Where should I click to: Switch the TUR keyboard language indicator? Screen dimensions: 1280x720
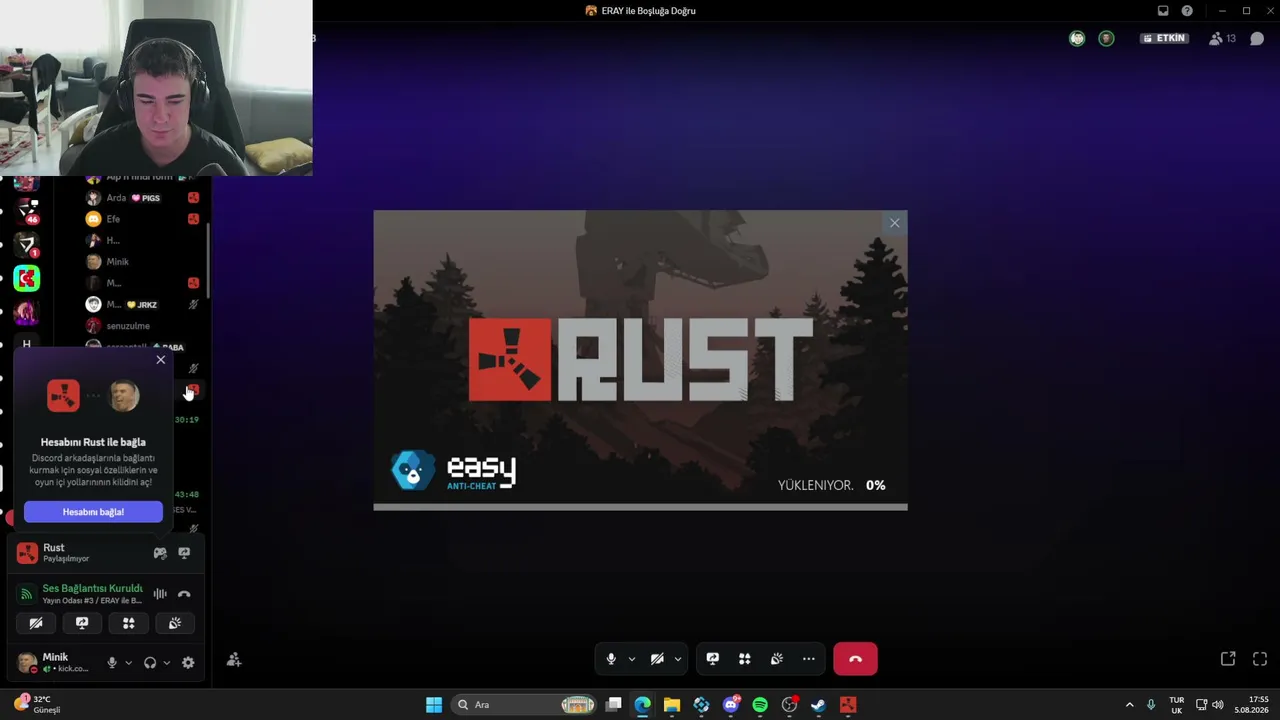click(x=1177, y=705)
